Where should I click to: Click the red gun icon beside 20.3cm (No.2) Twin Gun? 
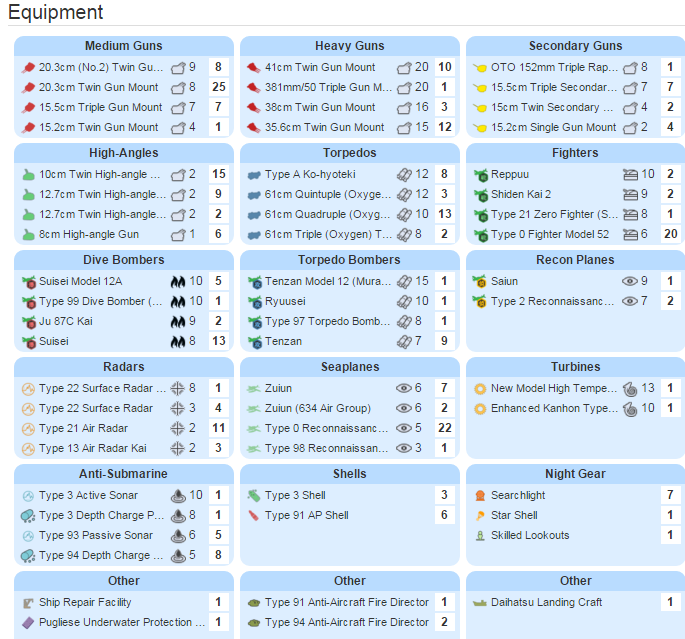[x=28, y=68]
